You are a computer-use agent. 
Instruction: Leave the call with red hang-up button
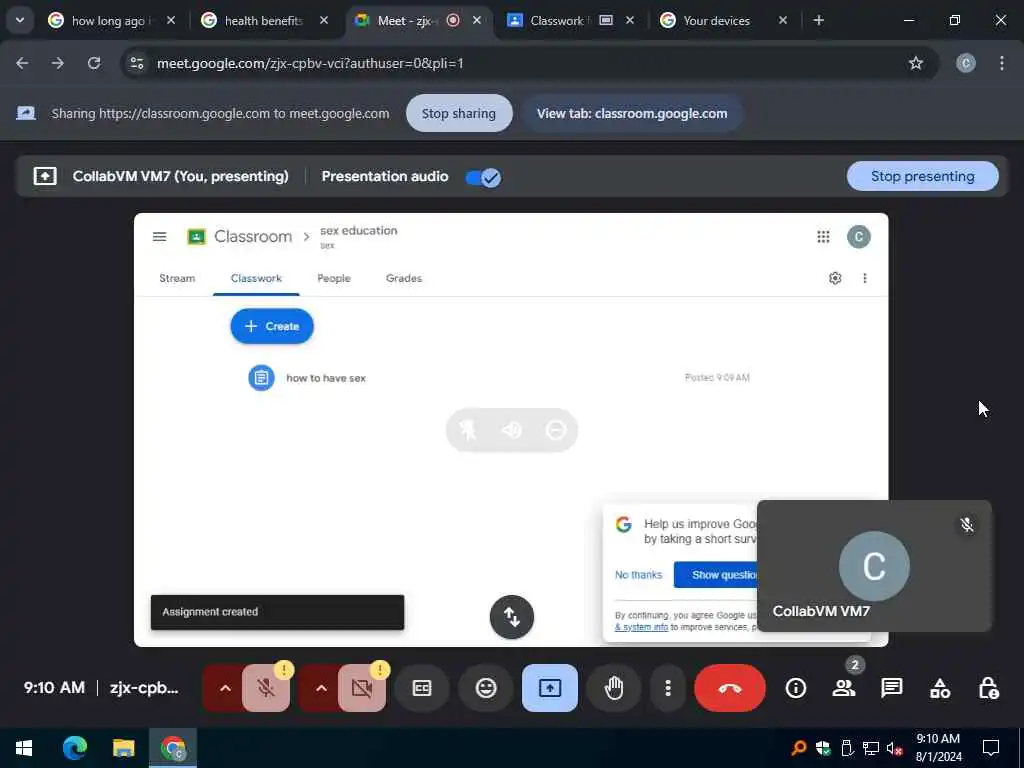point(729,688)
